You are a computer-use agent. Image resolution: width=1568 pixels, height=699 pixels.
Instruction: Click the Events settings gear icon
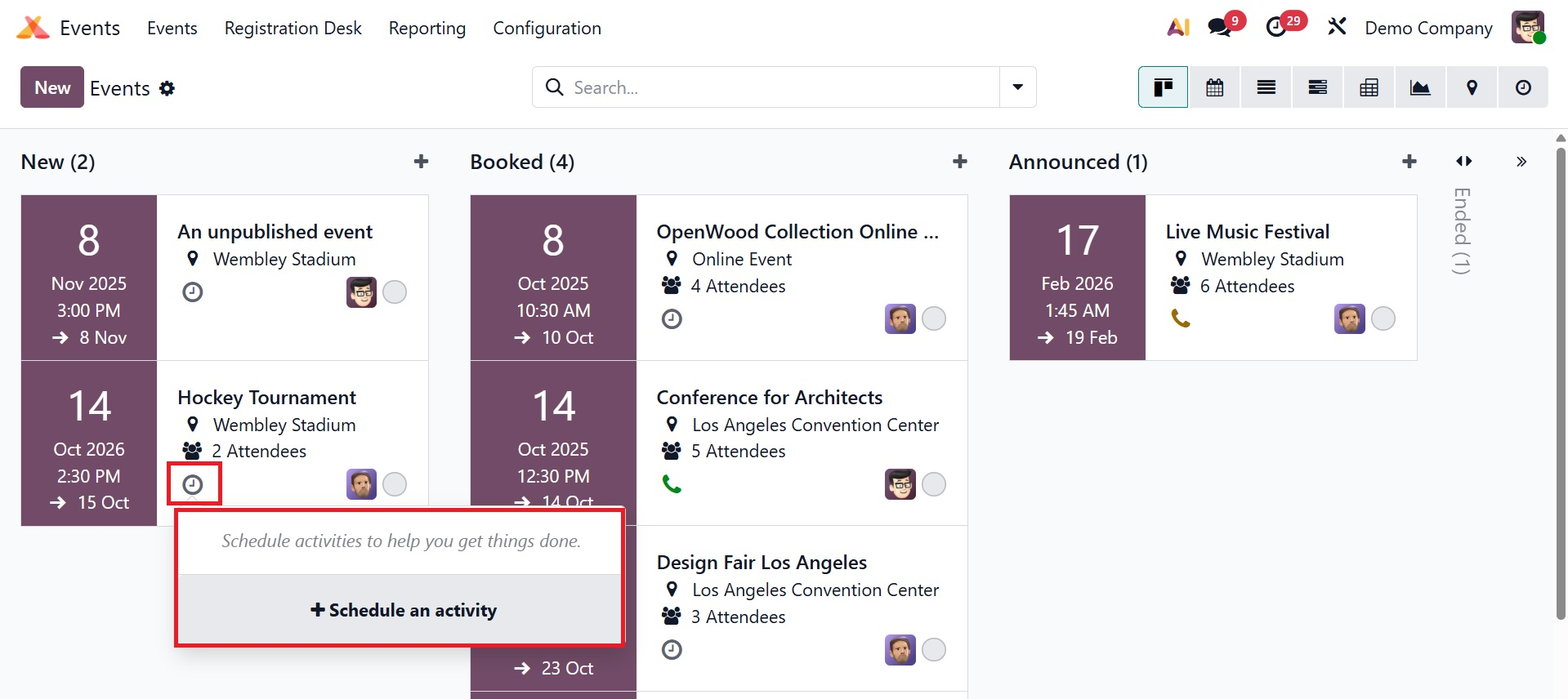[168, 88]
